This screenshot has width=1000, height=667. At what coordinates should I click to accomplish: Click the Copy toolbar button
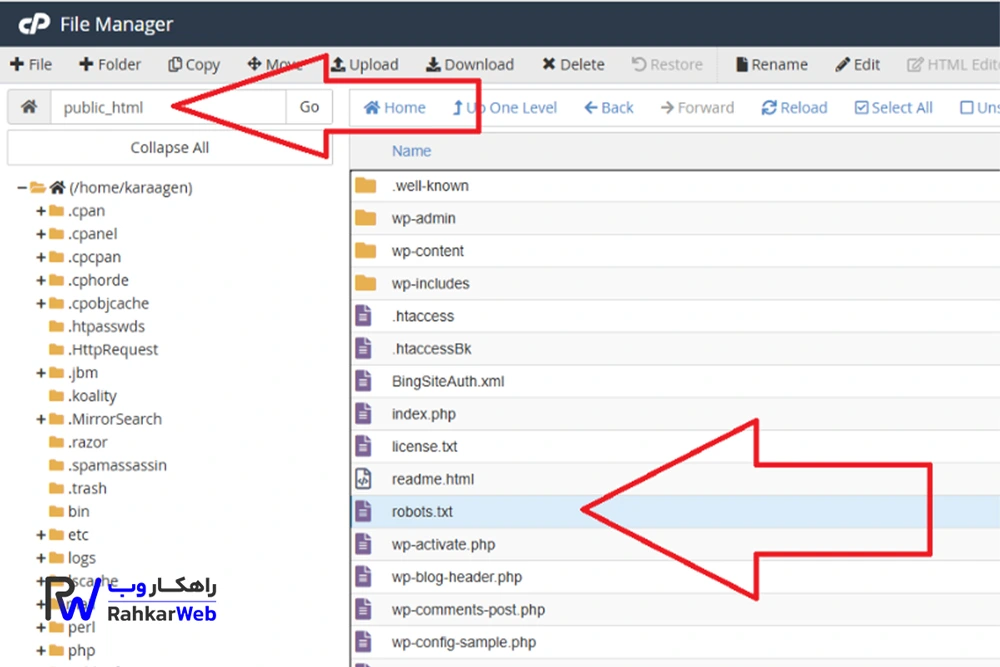pos(194,64)
